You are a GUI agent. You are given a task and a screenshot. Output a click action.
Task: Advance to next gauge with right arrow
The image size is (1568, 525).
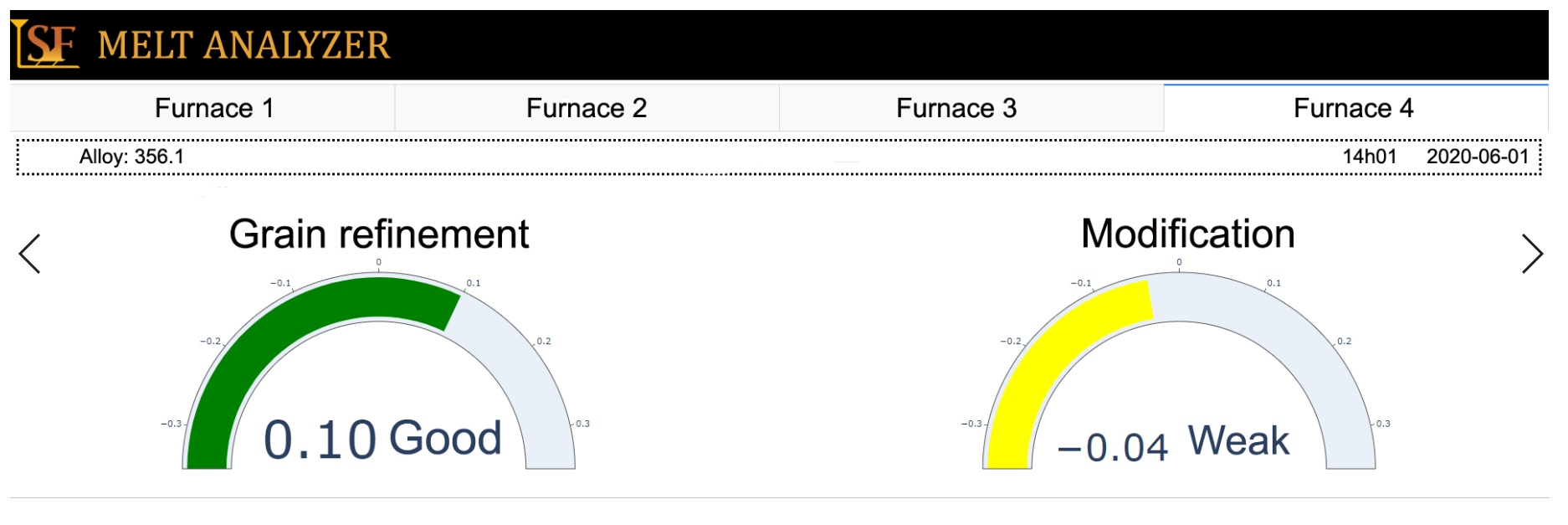[x=1532, y=254]
